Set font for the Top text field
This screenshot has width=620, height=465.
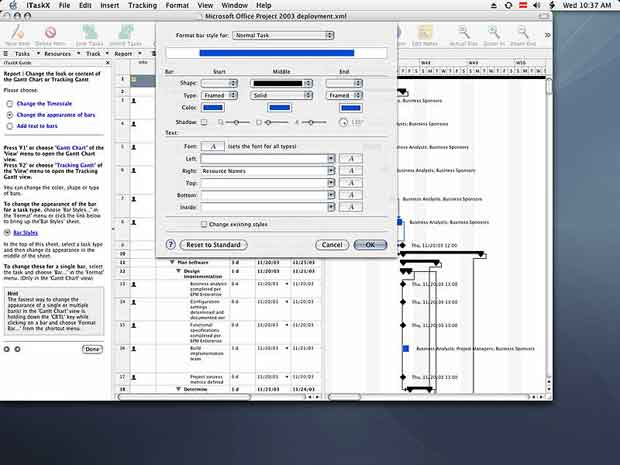point(350,183)
